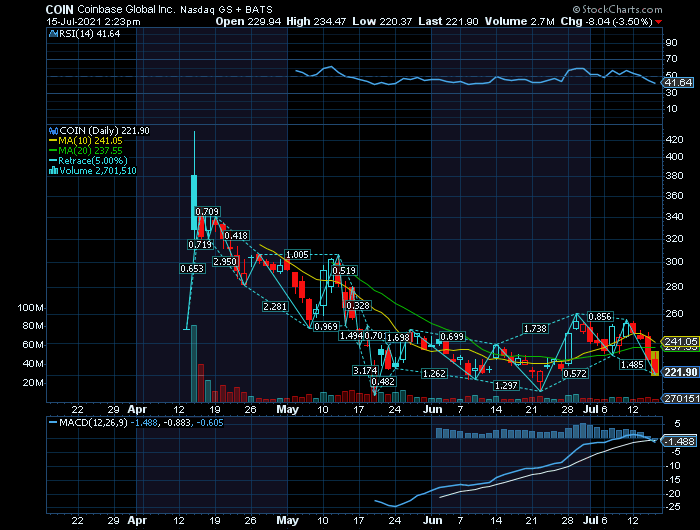Click the 0.699 retracement label
This screenshot has height=530, width=700.
tap(452, 336)
